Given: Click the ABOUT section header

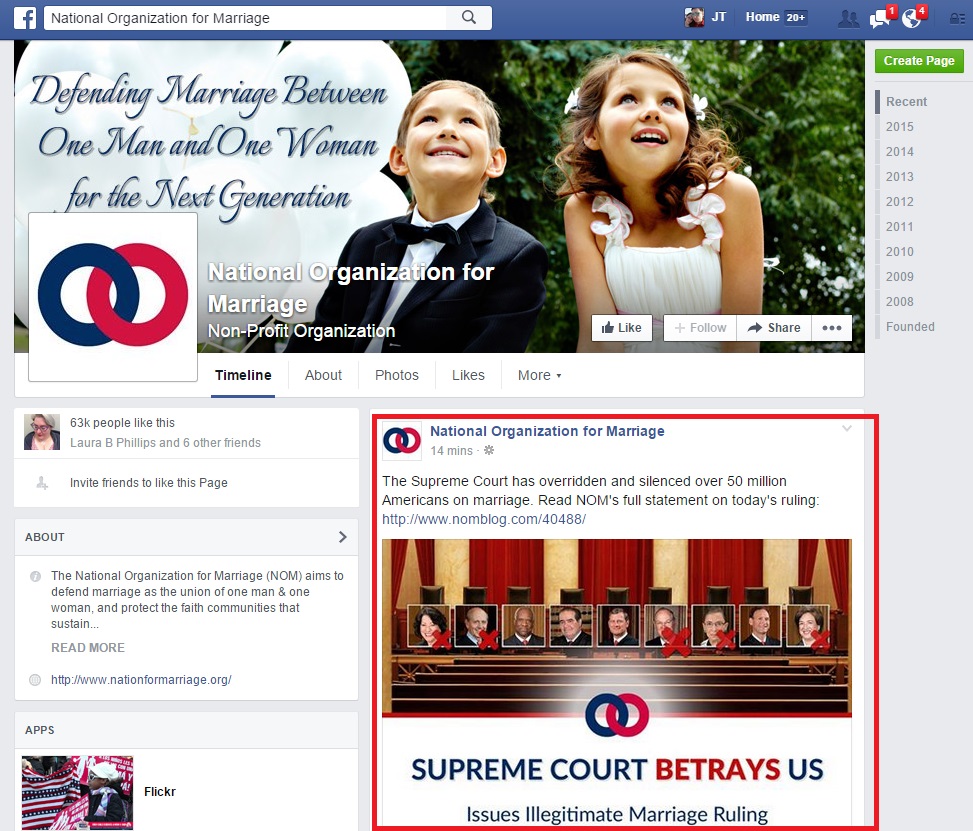Looking at the screenshot, I should click(45, 537).
